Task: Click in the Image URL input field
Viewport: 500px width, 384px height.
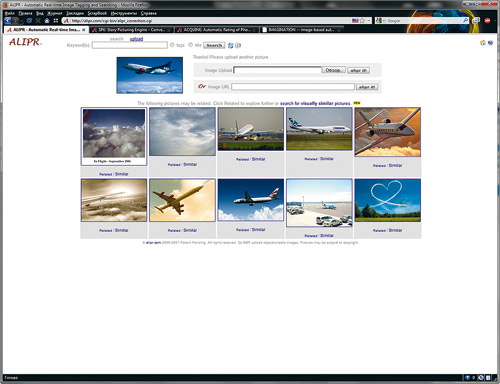Action: click(x=293, y=87)
